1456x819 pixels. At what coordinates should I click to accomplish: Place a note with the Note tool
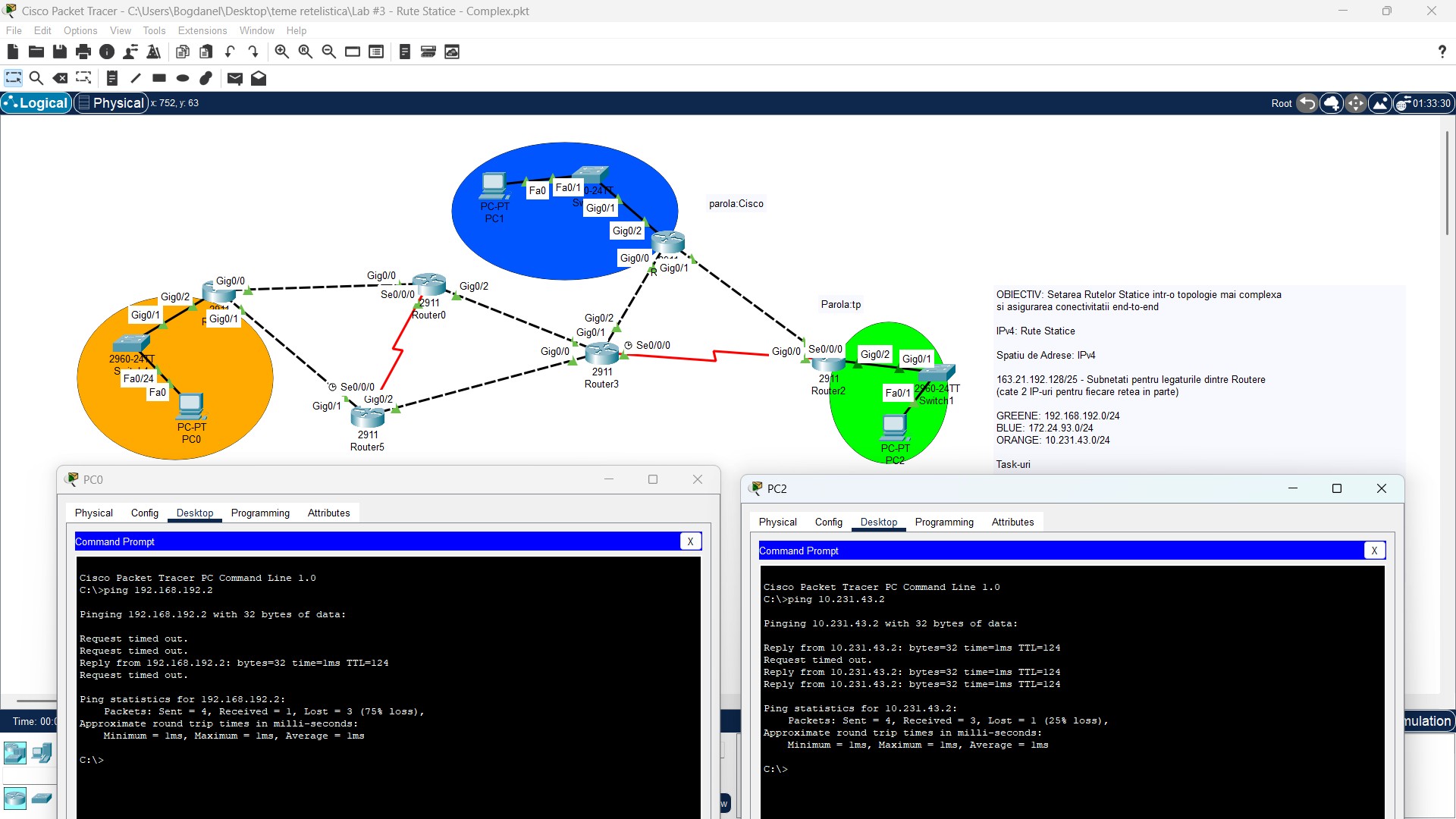pos(112,78)
